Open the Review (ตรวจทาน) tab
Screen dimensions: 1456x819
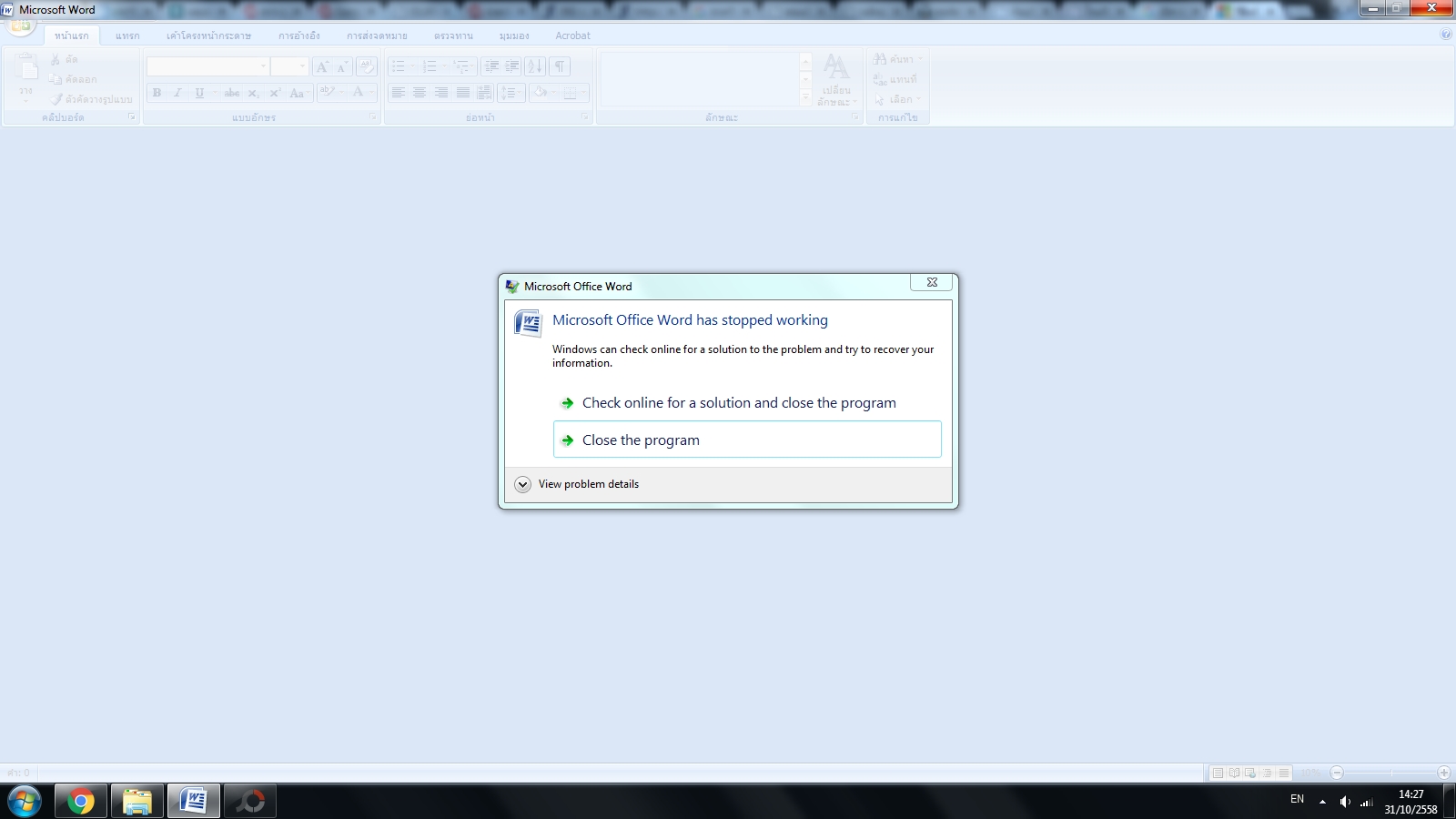[x=453, y=35]
